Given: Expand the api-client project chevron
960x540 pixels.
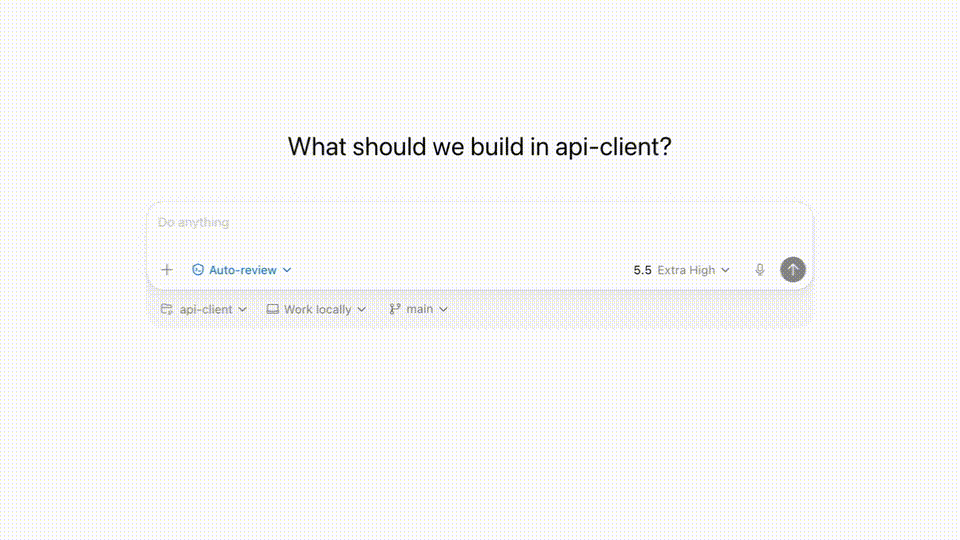Looking at the screenshot, I should coord(242,309).
